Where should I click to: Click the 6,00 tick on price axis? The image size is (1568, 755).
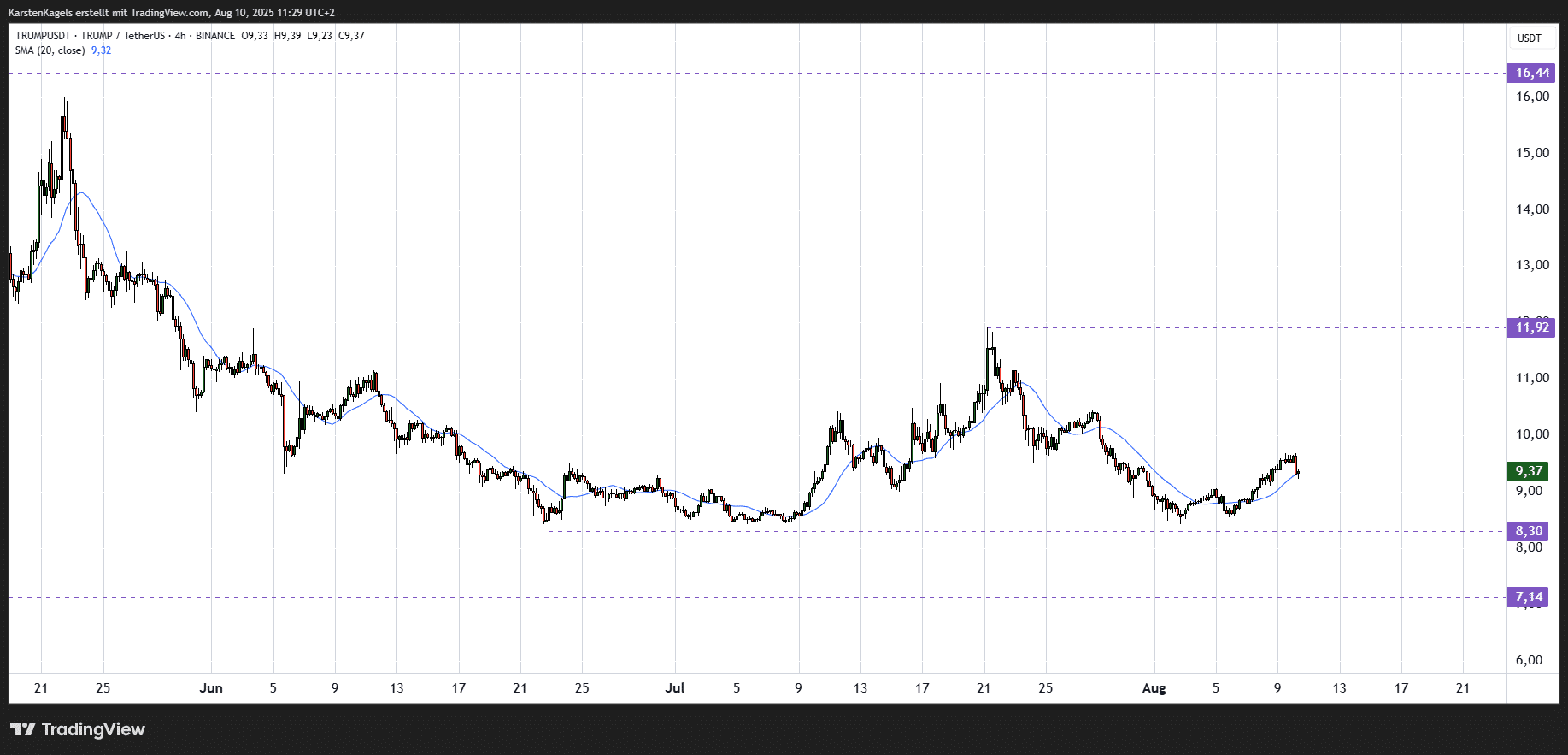click(x=1529, y=660)
